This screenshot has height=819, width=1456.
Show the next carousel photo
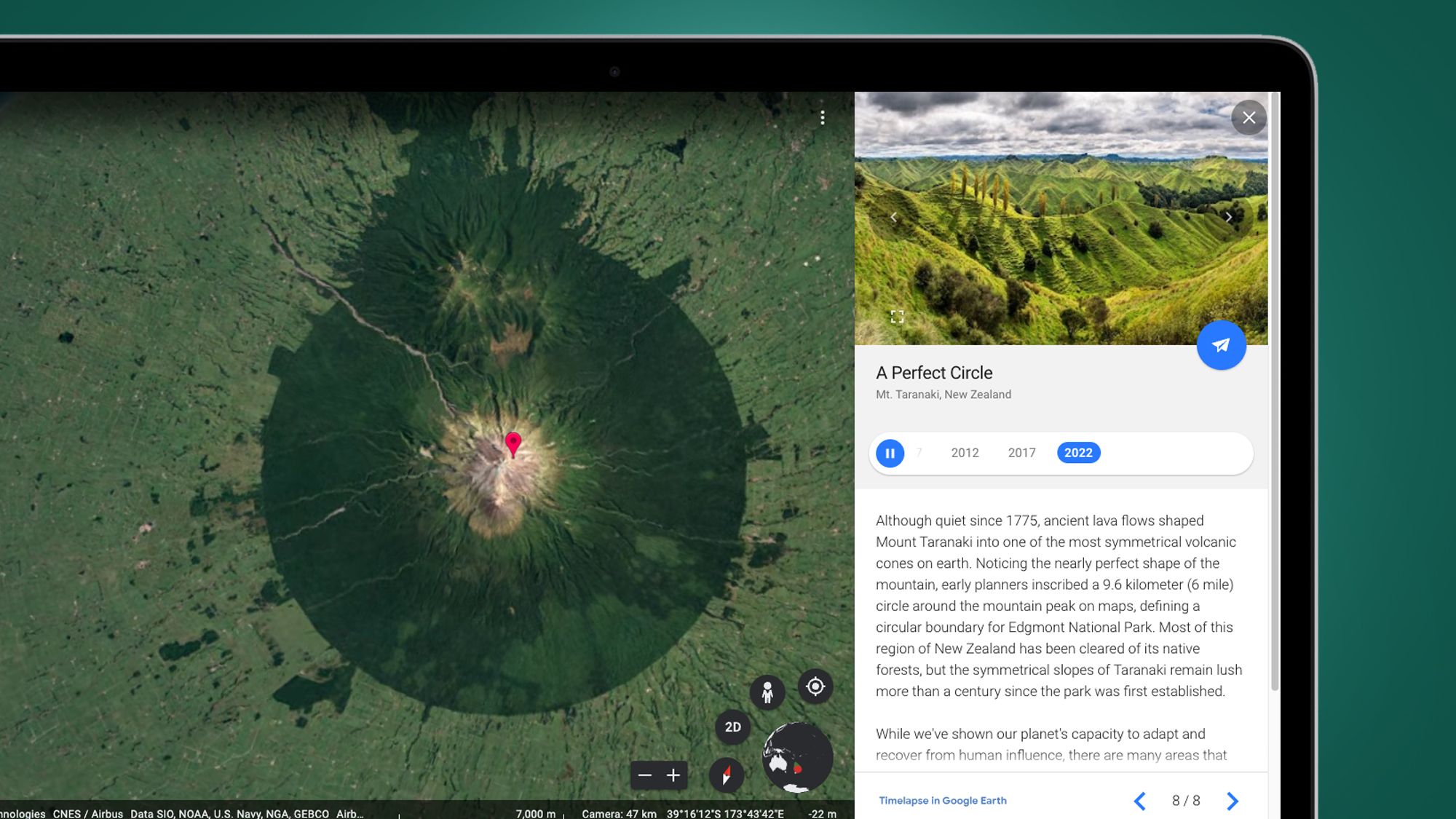(1229, 217)
